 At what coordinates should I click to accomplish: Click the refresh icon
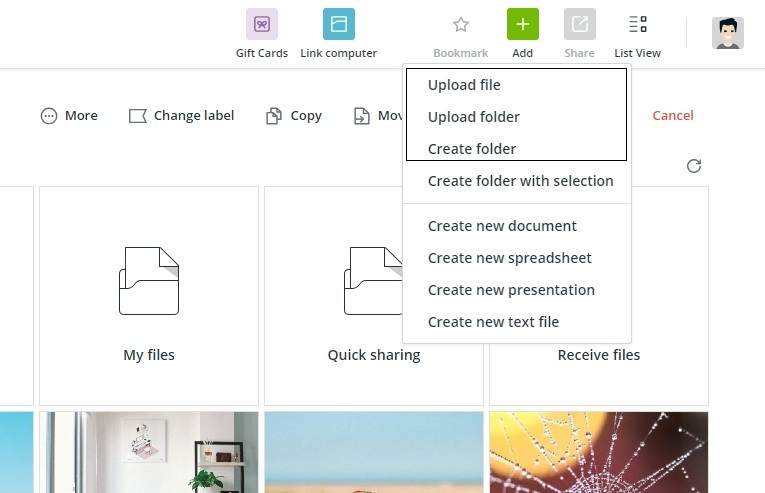(x=694, y=166)
